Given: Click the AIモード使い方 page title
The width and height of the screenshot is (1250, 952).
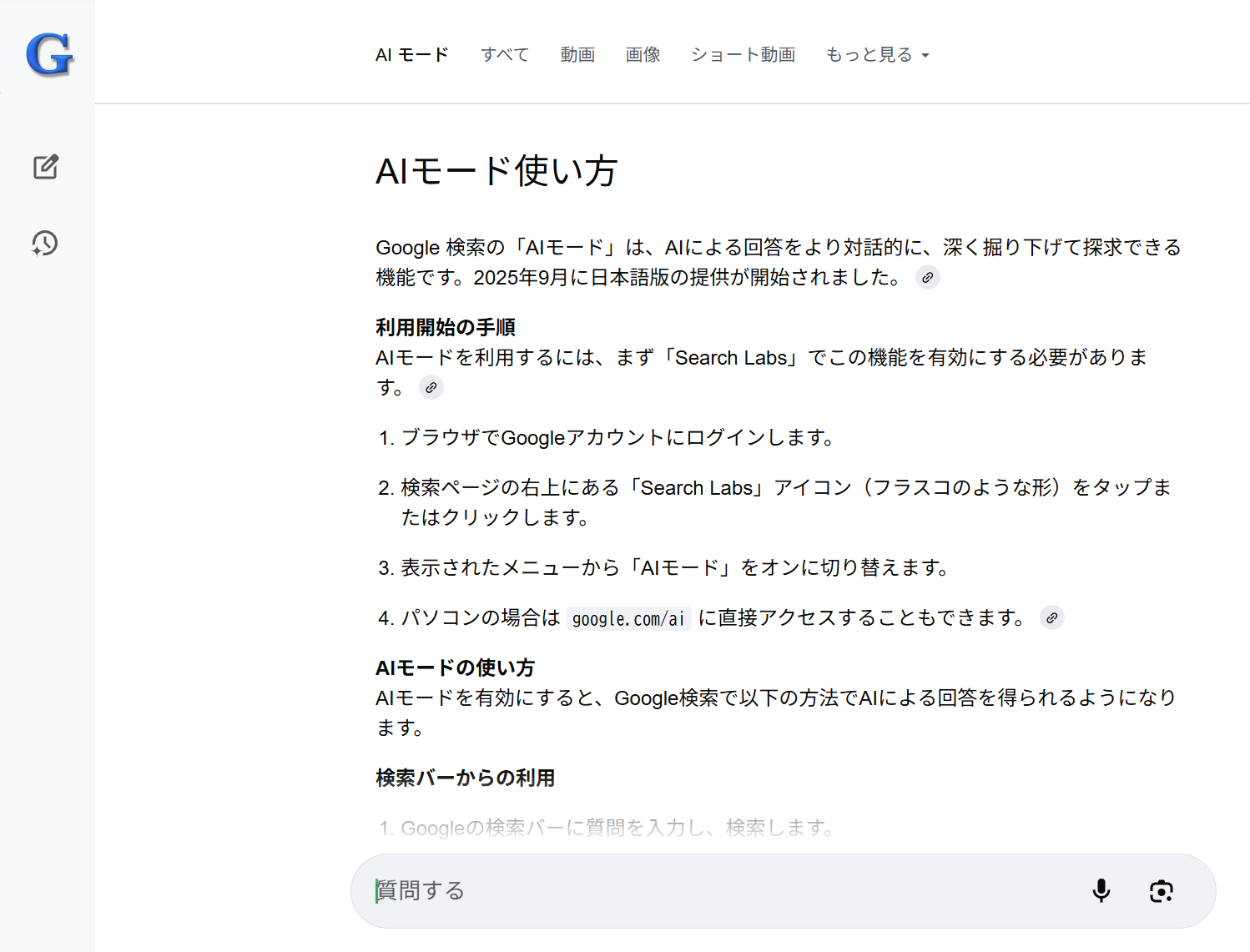Looking at the screenshot, I should pyautogui.click(x=496, y=171).
